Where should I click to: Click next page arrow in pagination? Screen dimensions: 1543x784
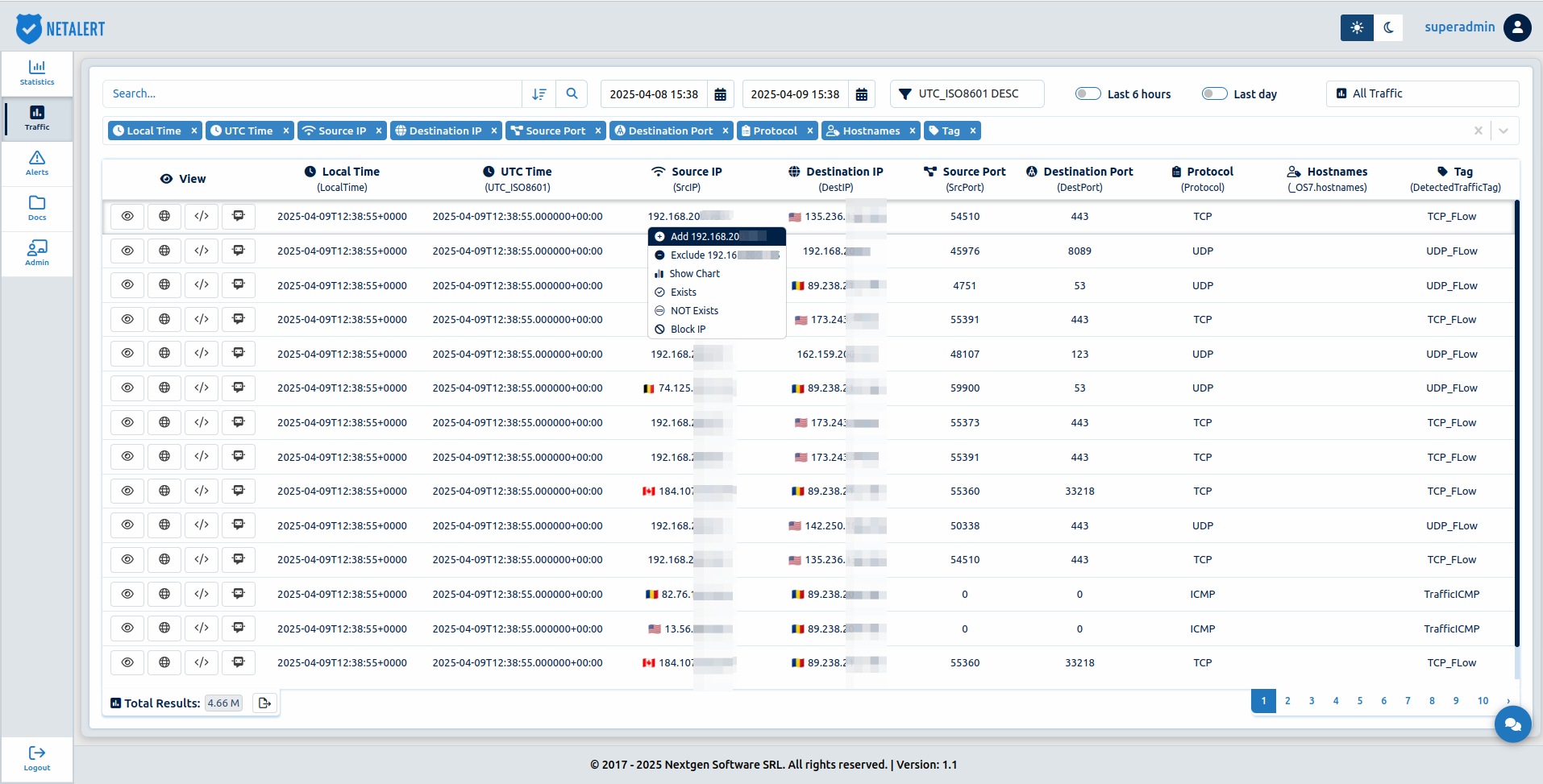(x=1508, y=701)
